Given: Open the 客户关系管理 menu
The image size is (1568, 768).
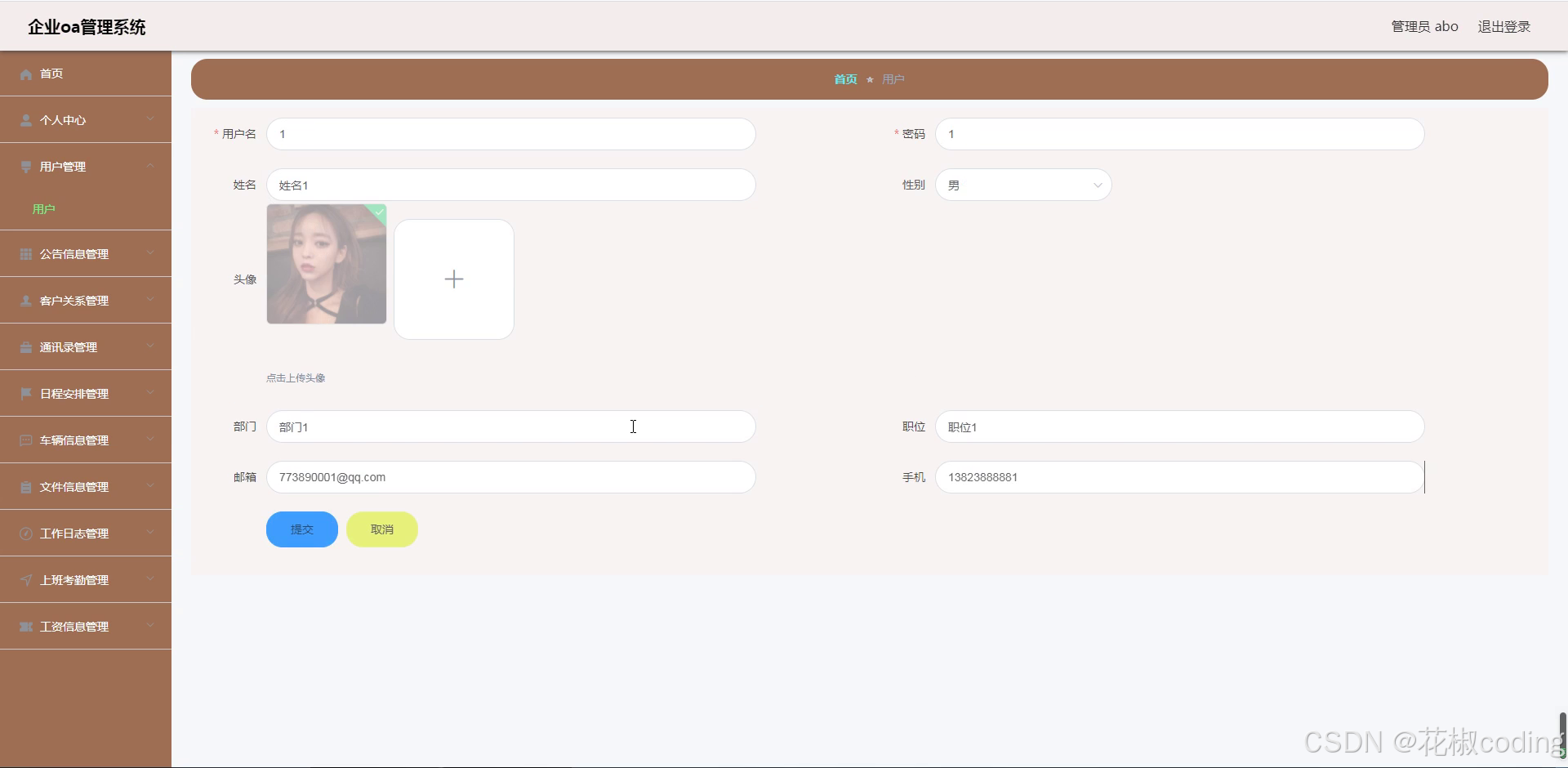Looking at the screenshot, I should click(86, 301).
